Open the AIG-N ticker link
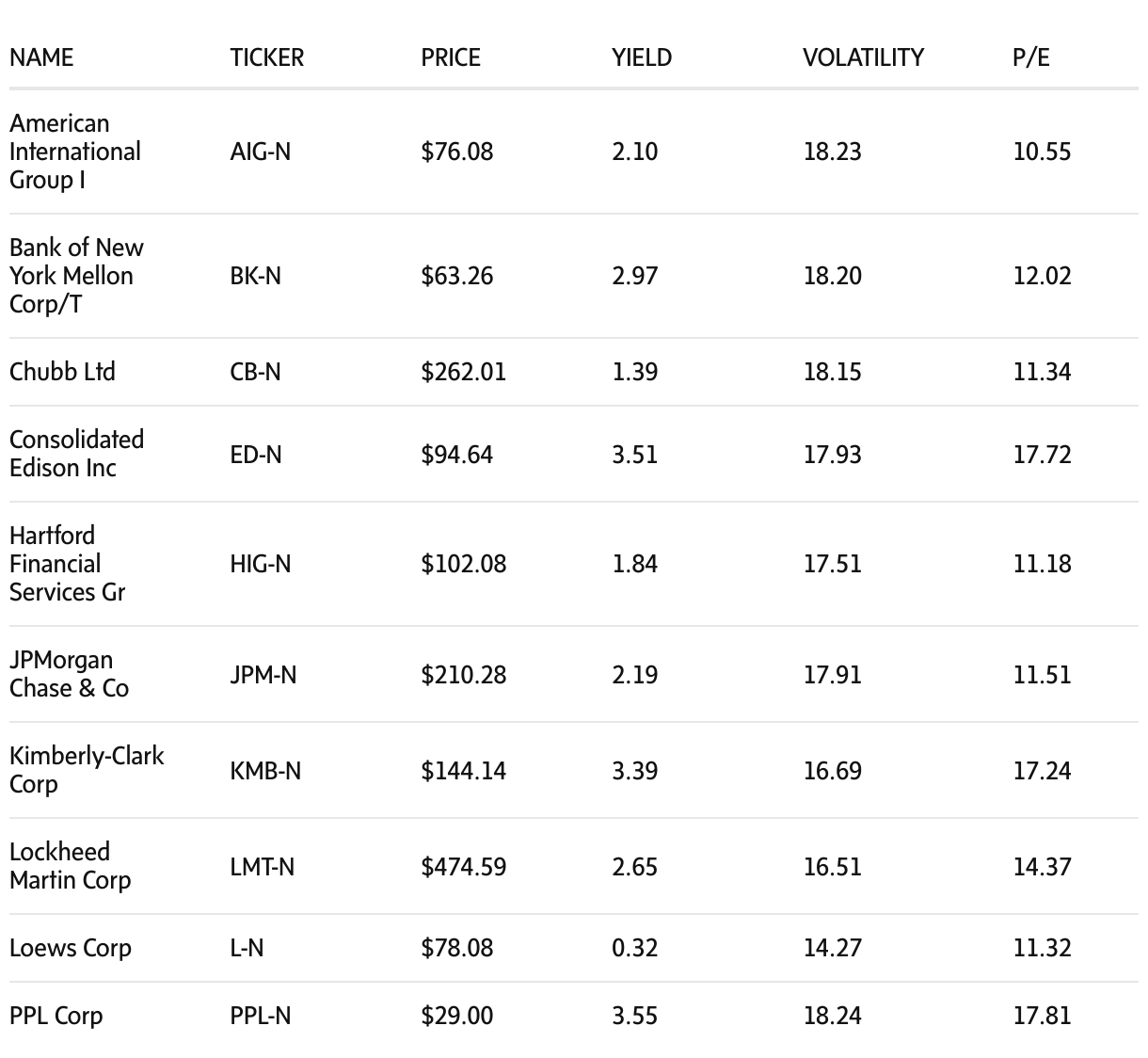This screenshot has height=1058, width=1148. tap(261, 152)
